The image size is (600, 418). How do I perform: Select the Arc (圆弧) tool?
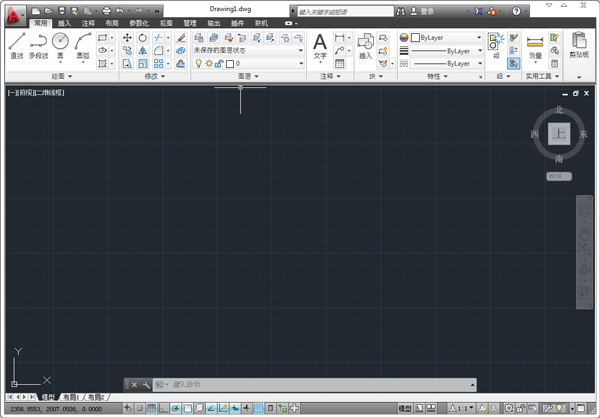(82, 44)
